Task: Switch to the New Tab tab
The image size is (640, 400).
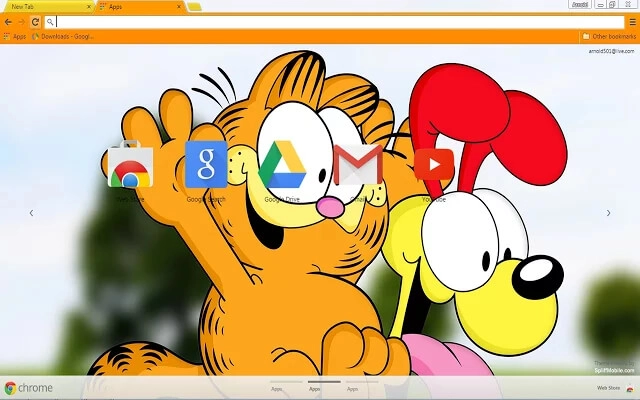Action: [x=48, y=7]
